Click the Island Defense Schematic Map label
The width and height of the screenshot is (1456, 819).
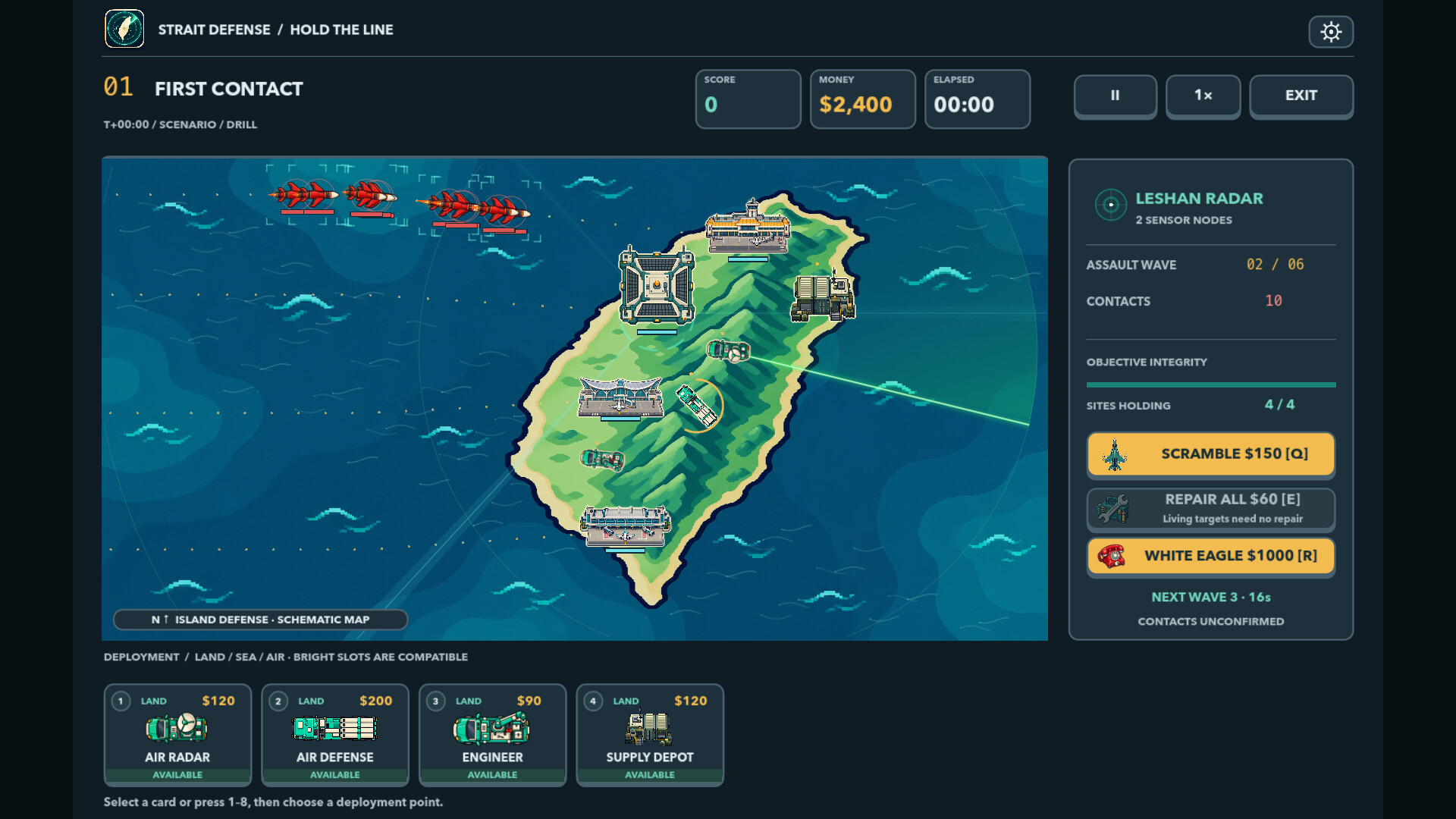(261, 620)
